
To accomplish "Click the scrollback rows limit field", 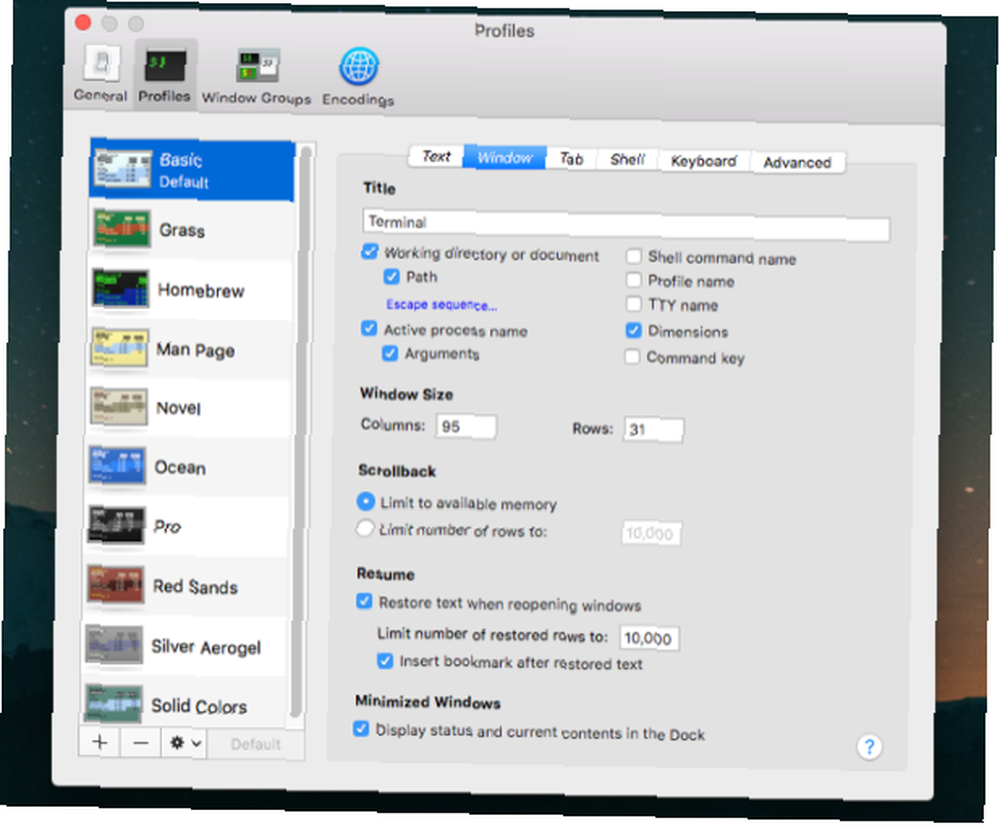I will pos(651,533).
